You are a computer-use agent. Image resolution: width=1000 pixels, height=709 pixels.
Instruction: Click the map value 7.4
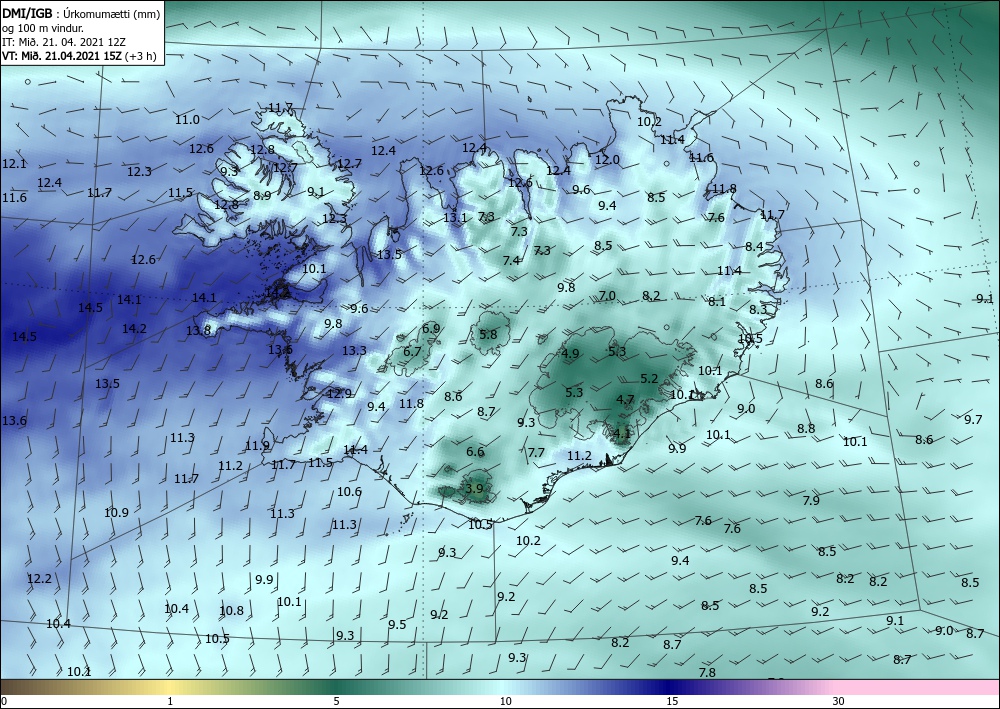pos(511,260)
